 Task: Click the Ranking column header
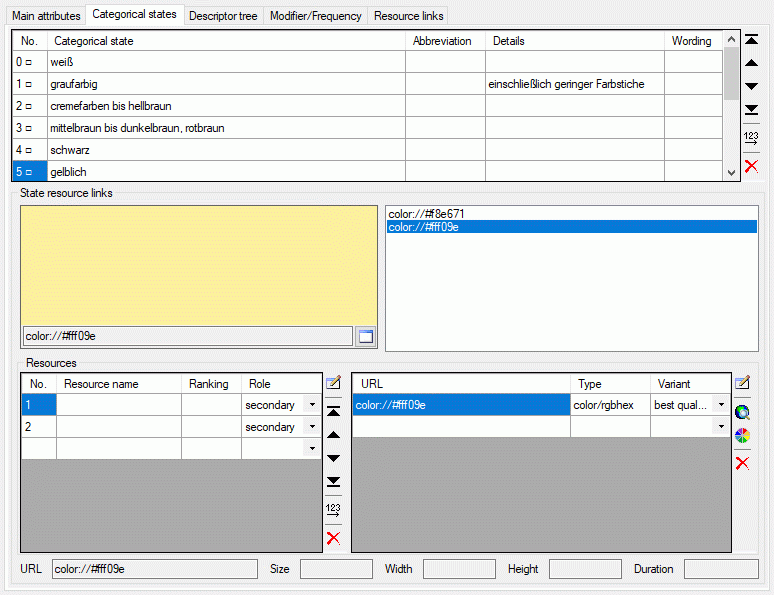(x=211, y=384)
